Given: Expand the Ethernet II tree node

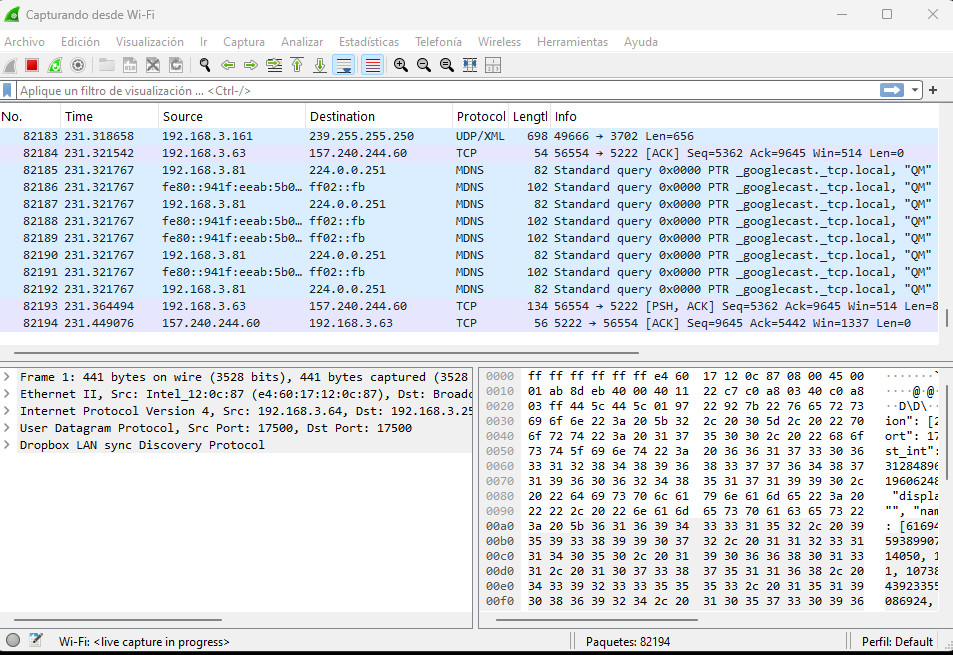Looking at the screenshot, I should tap(8, 394).
